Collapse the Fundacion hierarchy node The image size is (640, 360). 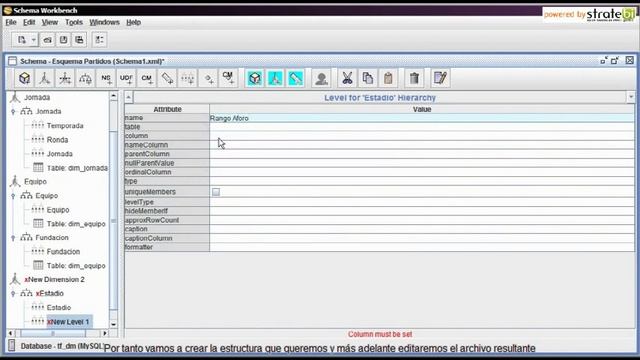pyautogui.click(x=13, y=238)
